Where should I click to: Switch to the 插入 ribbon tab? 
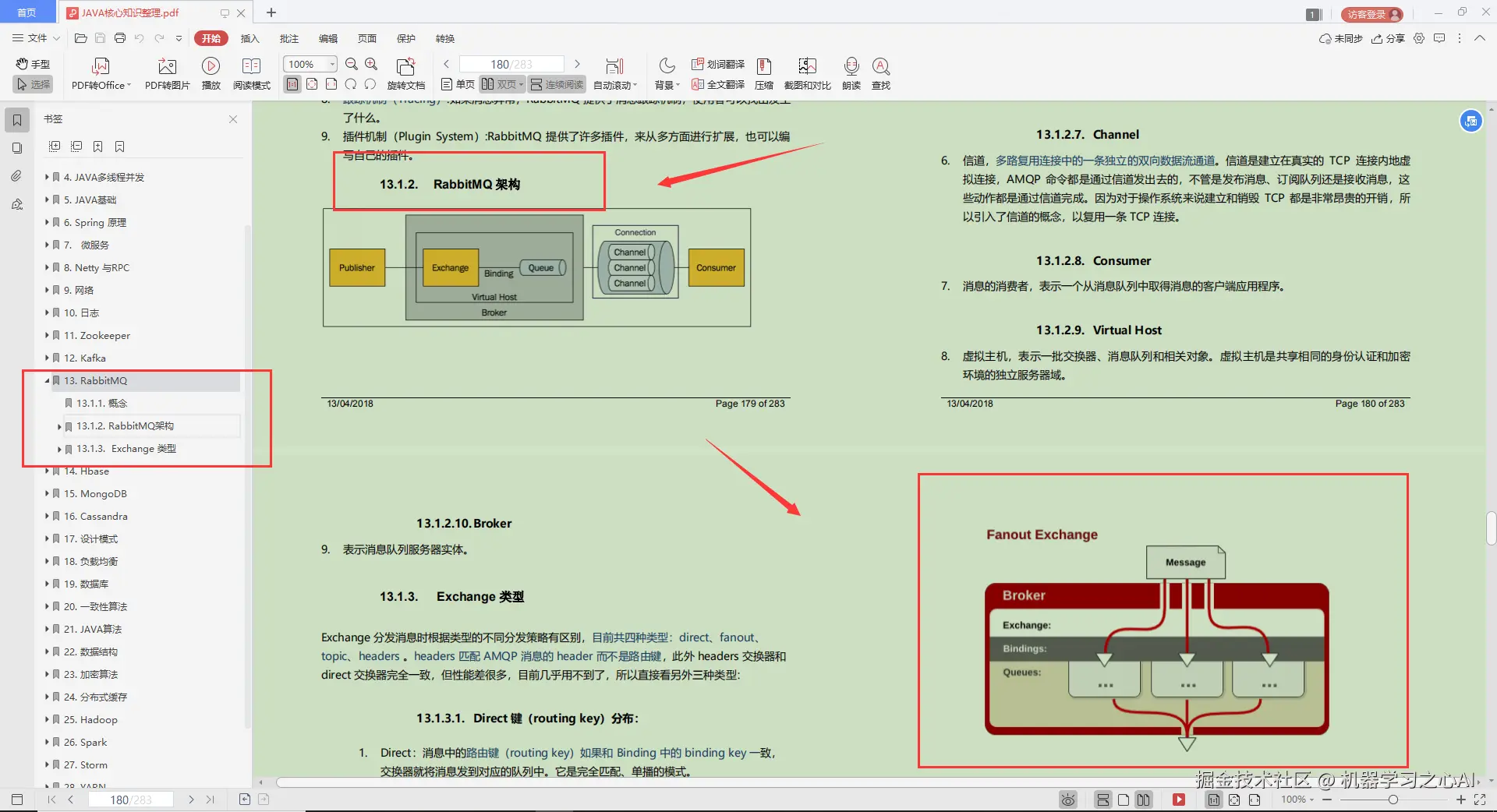[x=249, y=38]
